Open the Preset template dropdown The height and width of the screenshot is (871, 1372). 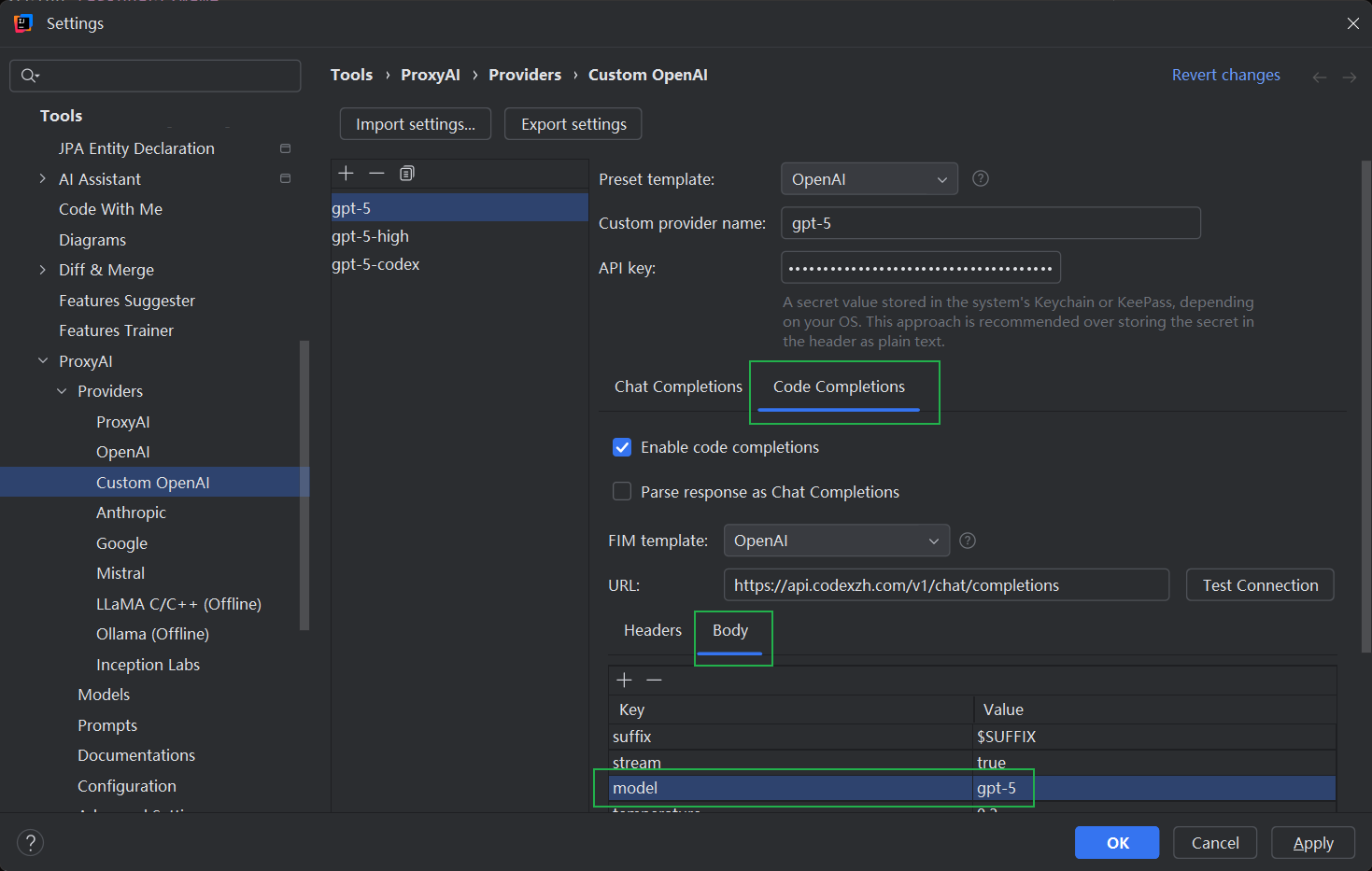pos(869,178)
